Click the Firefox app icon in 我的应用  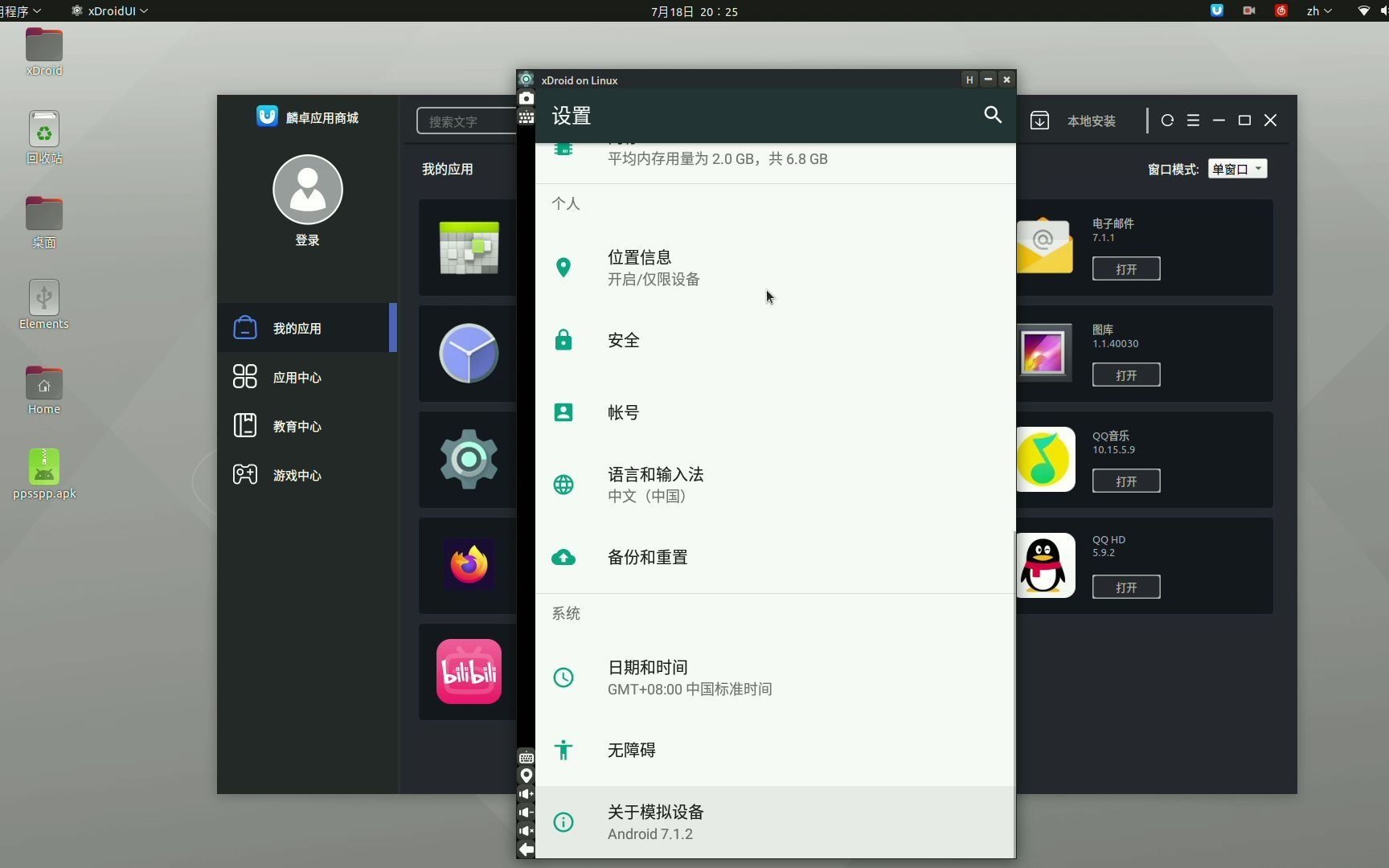click(x=469, y=564)
